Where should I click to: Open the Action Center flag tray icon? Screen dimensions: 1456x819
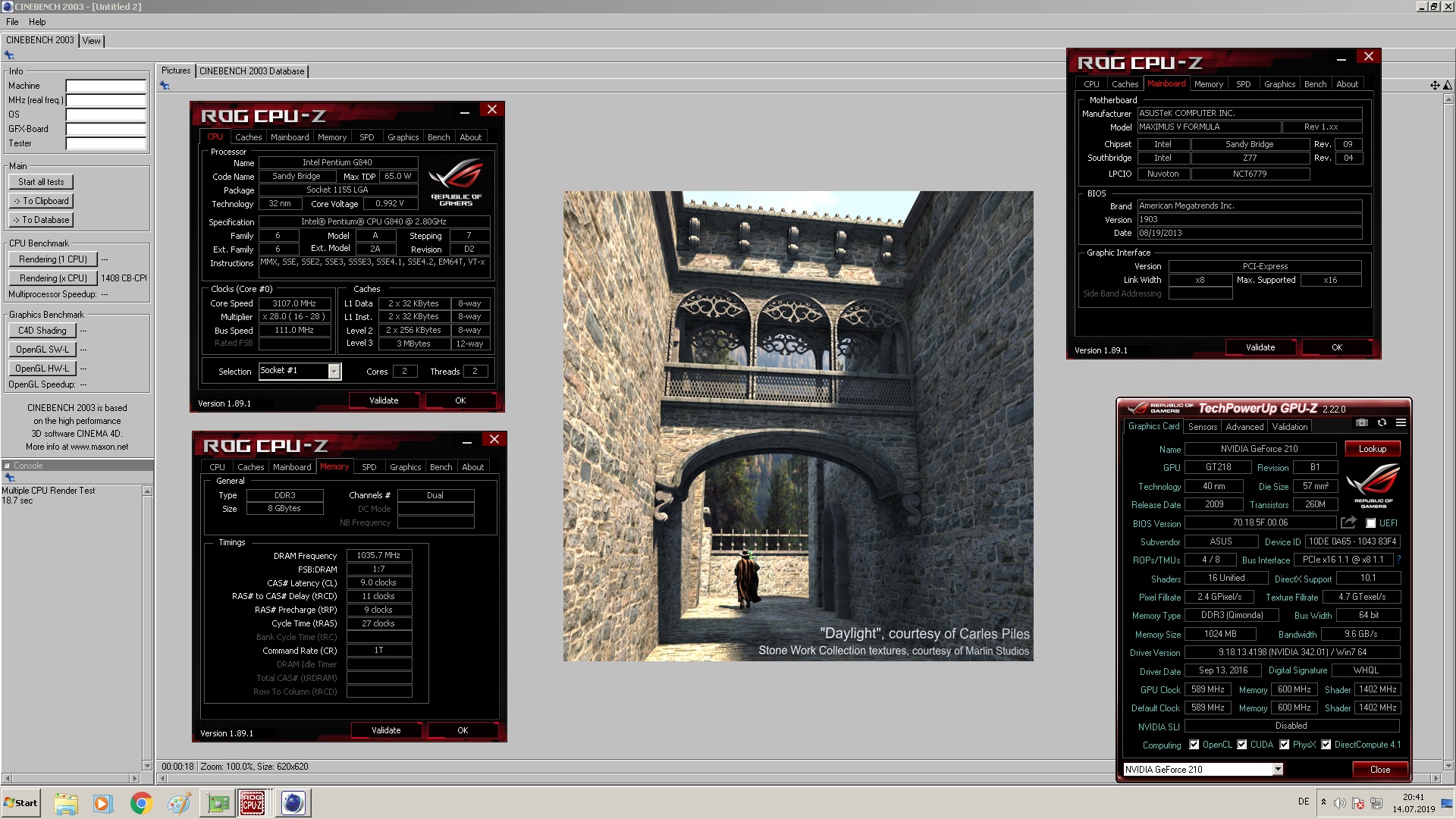click(1358, 803)
